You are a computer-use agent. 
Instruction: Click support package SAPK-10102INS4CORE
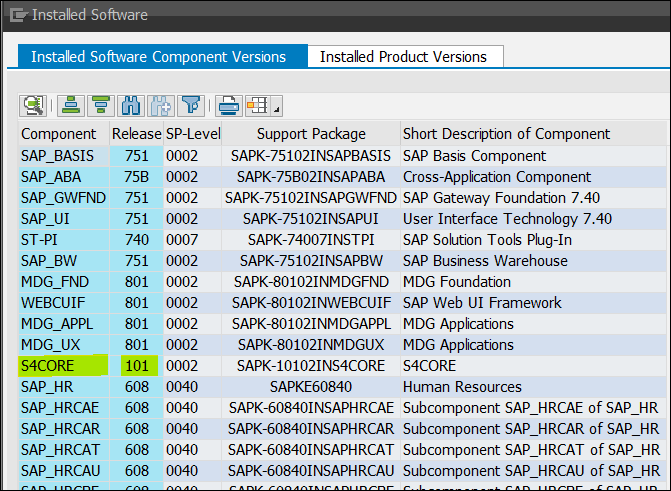311,366
